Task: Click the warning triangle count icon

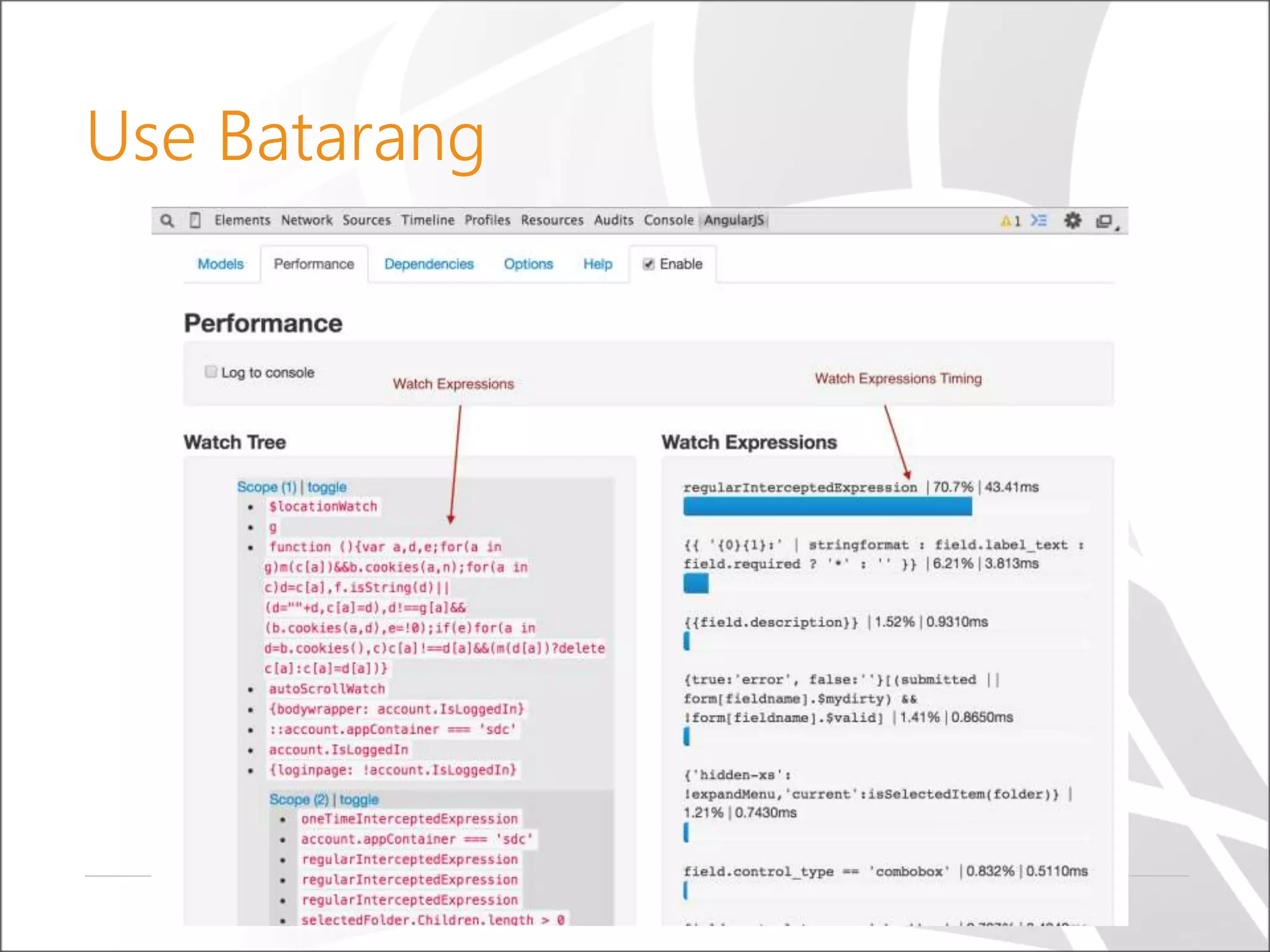Action: click(1010, 221)
